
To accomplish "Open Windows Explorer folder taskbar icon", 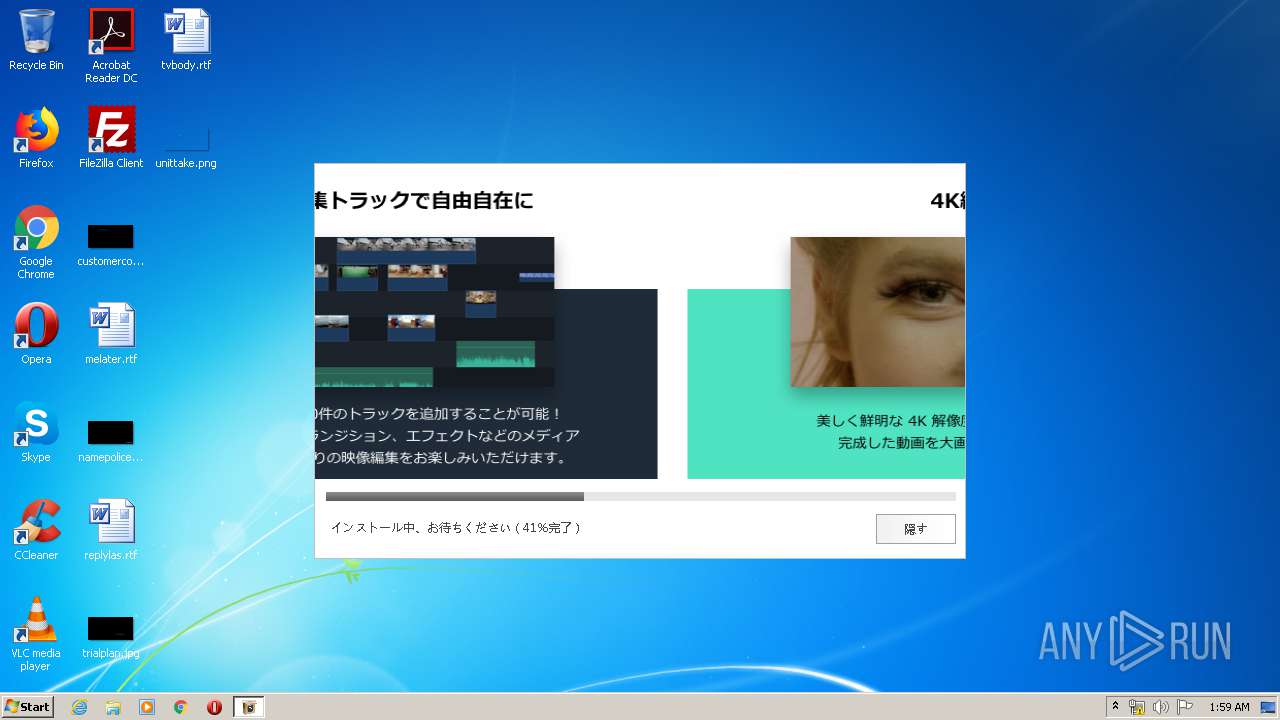I will point(113,707).
